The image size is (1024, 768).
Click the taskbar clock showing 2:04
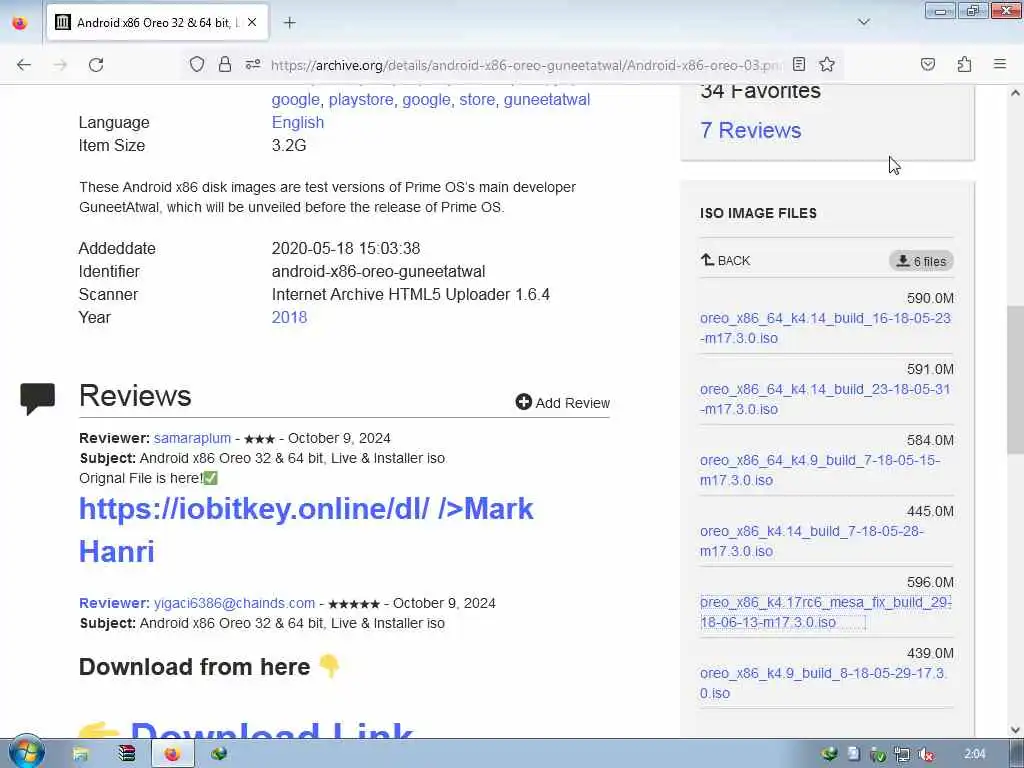point(974,754)
